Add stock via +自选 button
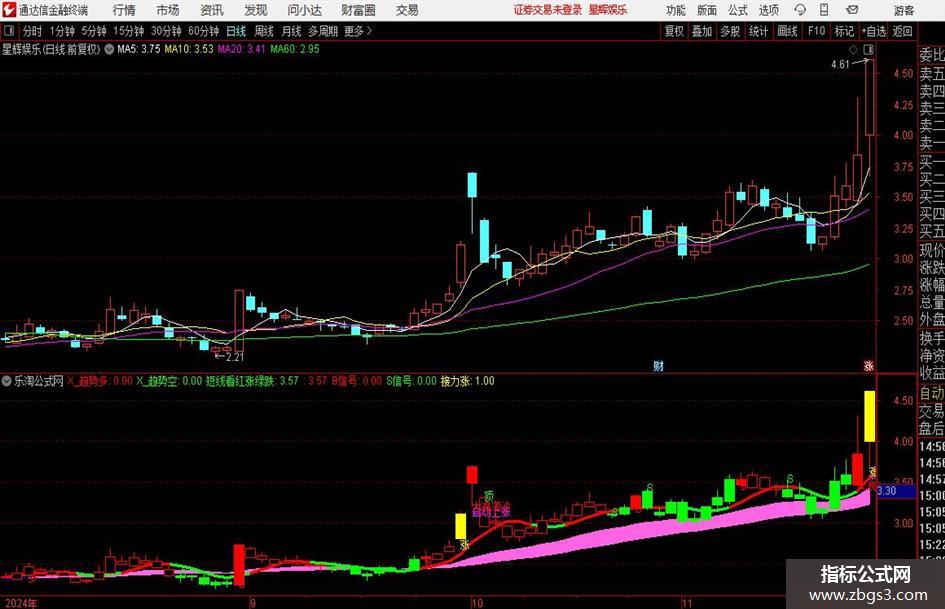Viewport: 945px width, 609px height. (x=873, y=31)
